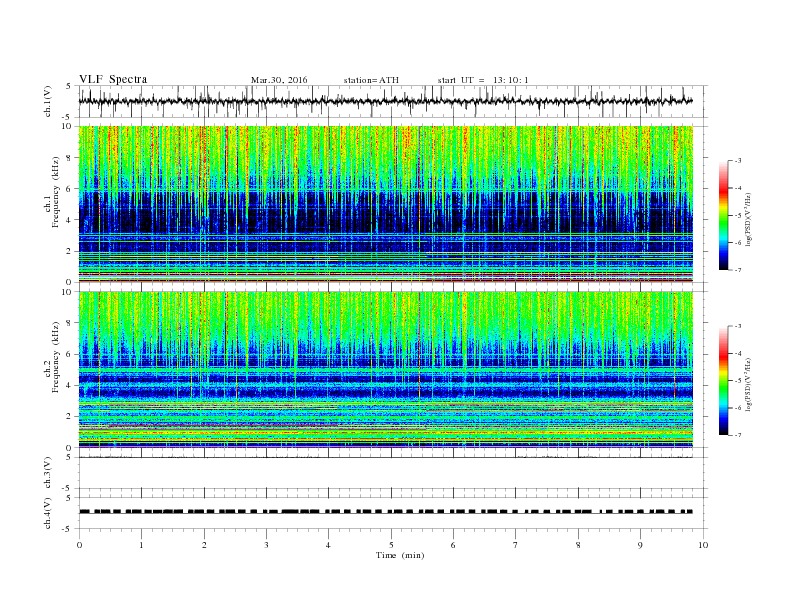
Task: Select the "start UT = 13:10:1" text
Action: click(x=483, y=80)
